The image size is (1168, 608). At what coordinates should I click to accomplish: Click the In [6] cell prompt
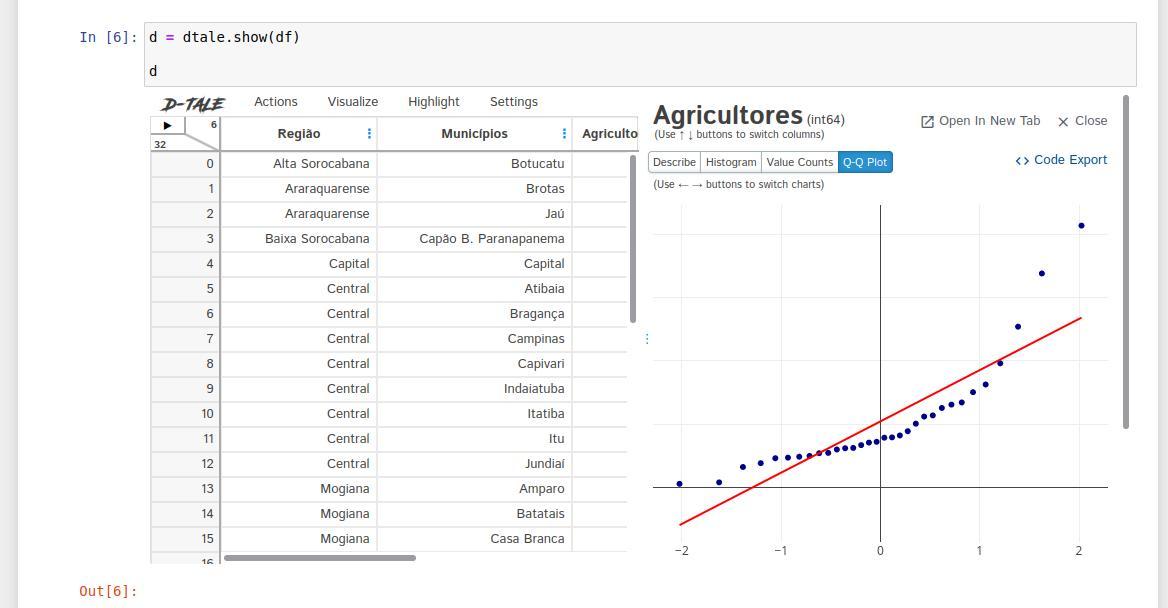(108, 37)
